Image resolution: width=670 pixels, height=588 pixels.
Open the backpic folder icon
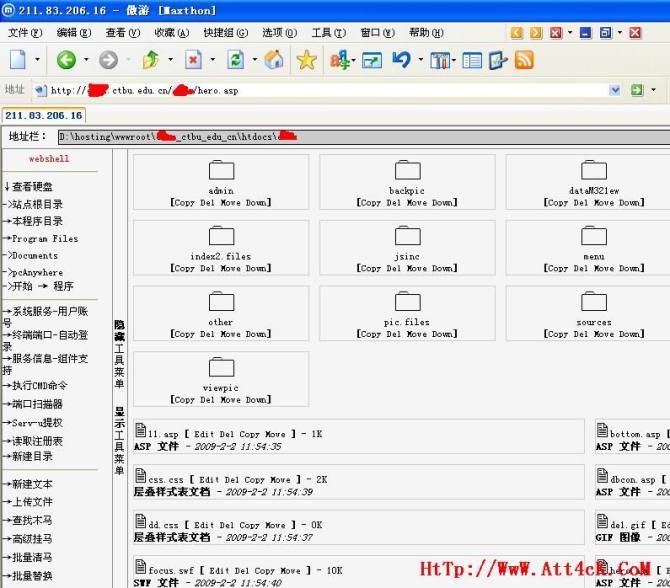pos(407,170)
